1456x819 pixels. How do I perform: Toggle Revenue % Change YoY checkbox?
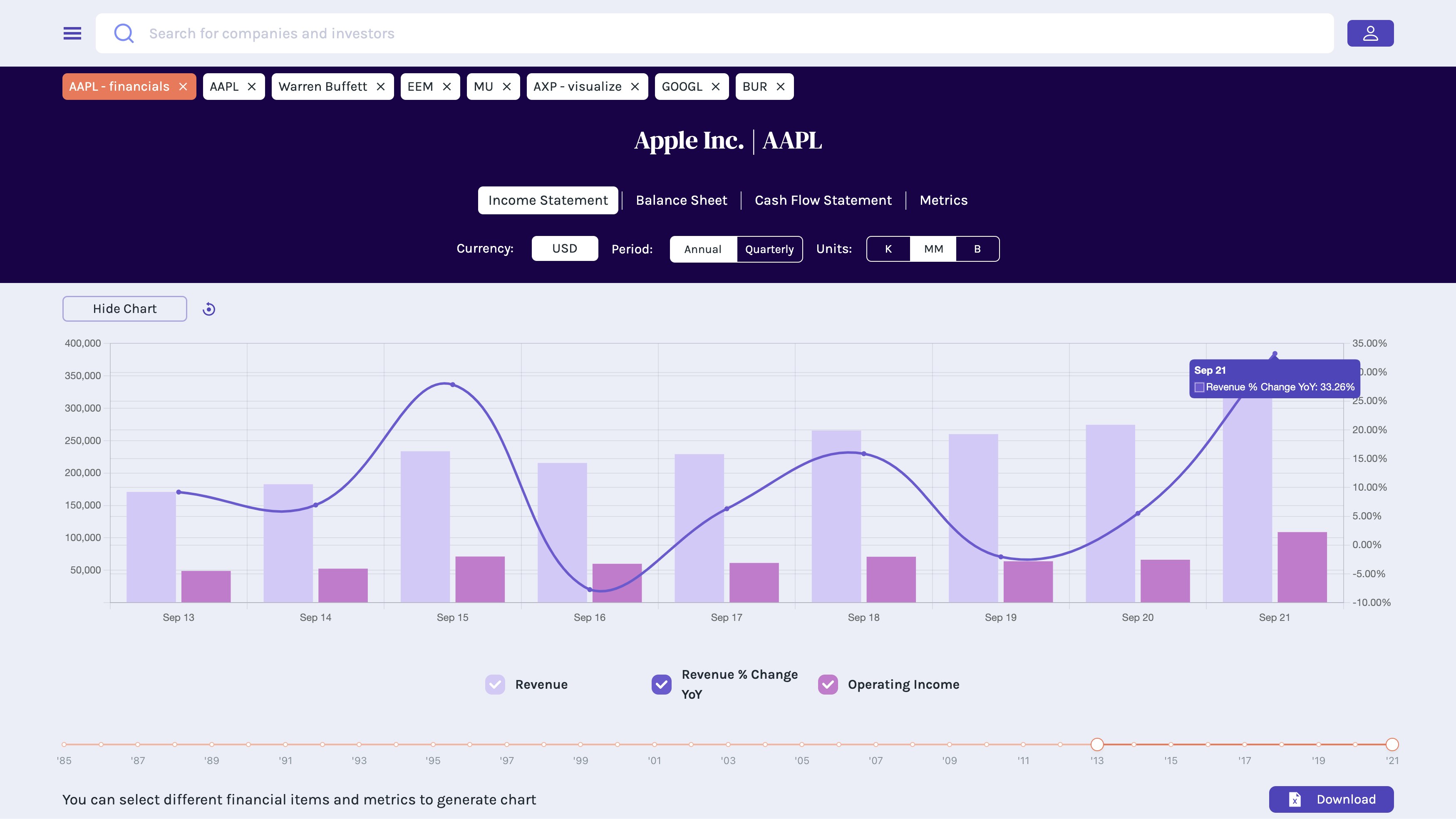pos(661,685)
